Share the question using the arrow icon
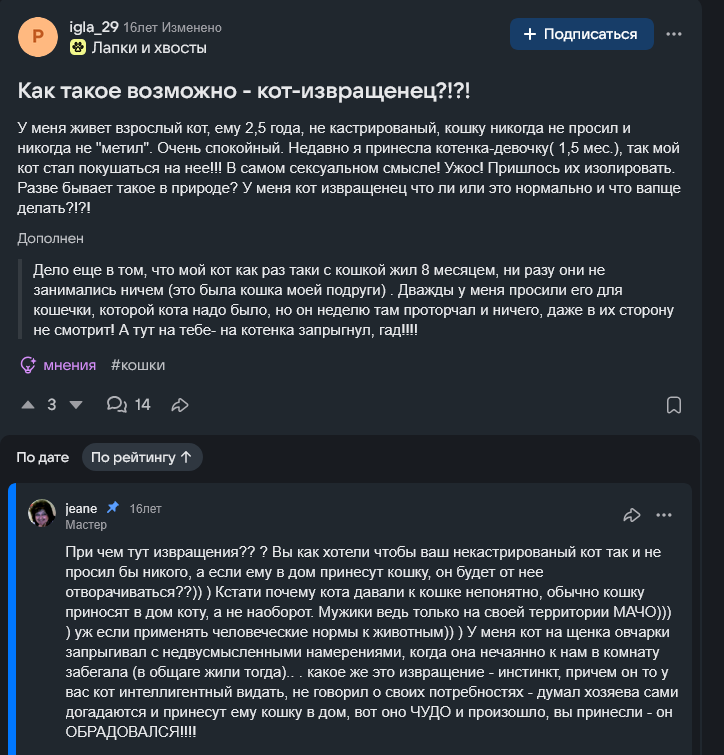724x755 pixels. [180, 405]
